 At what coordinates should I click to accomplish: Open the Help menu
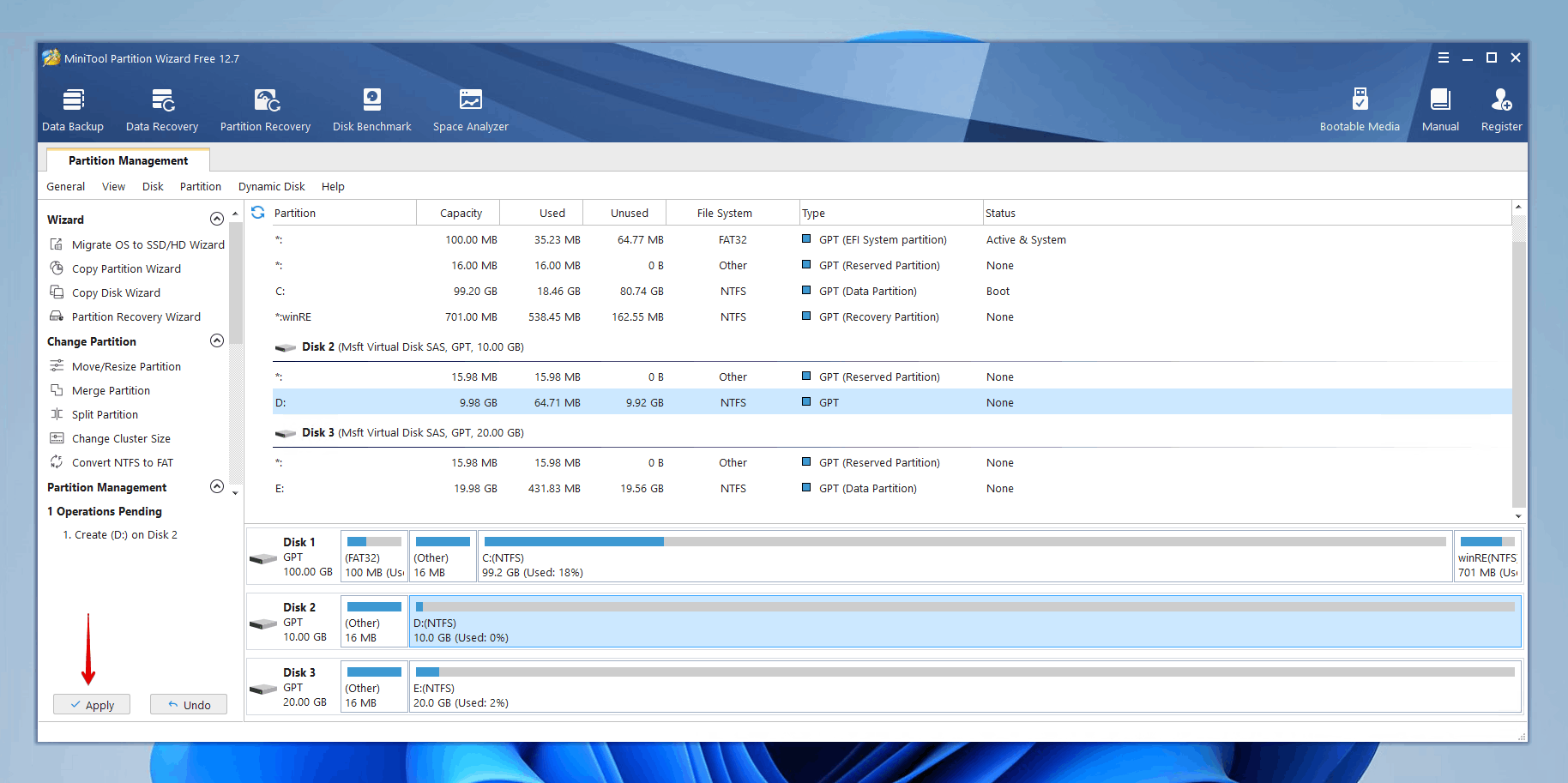tap(333, 186)
